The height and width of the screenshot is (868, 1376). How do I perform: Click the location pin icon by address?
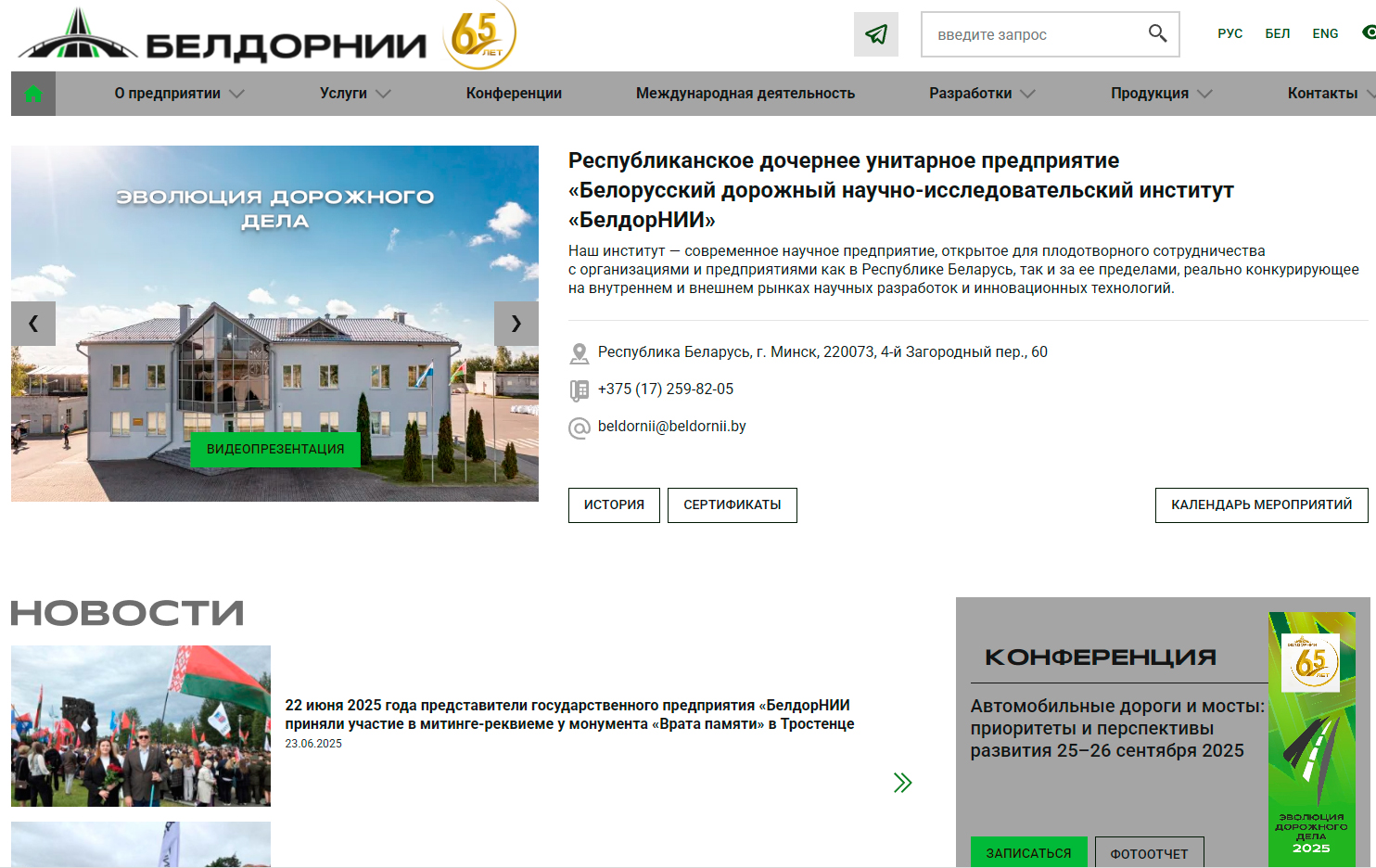tap(580, 353)
